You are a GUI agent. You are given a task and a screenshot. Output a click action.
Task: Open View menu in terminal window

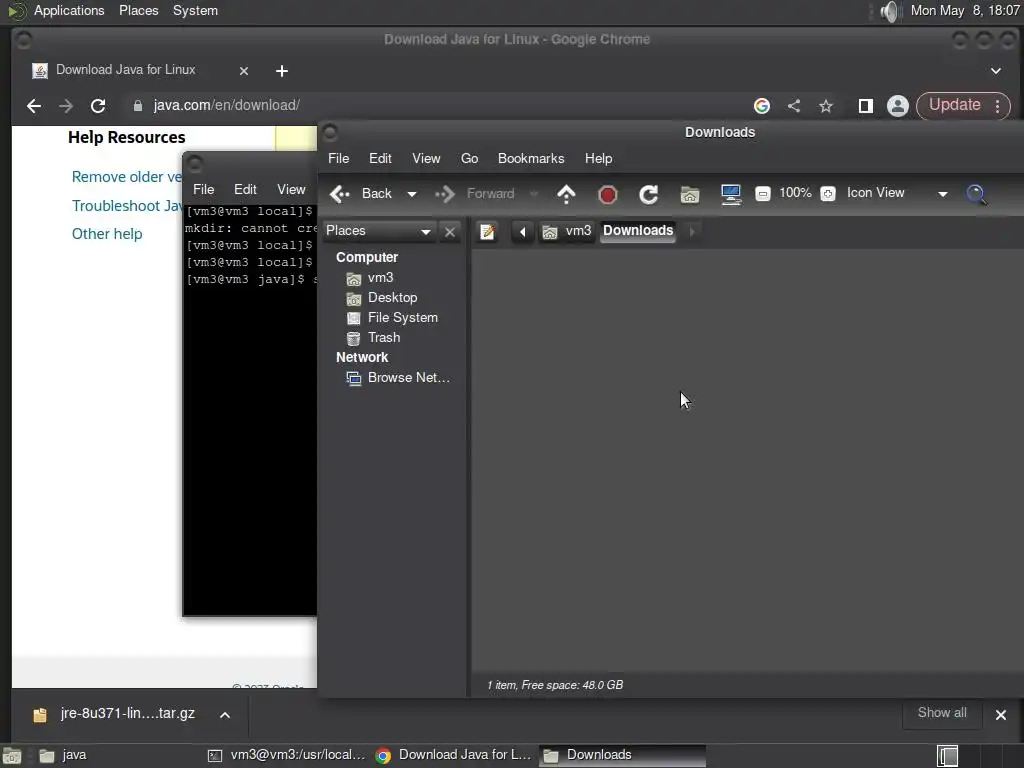tap(291, 189)
